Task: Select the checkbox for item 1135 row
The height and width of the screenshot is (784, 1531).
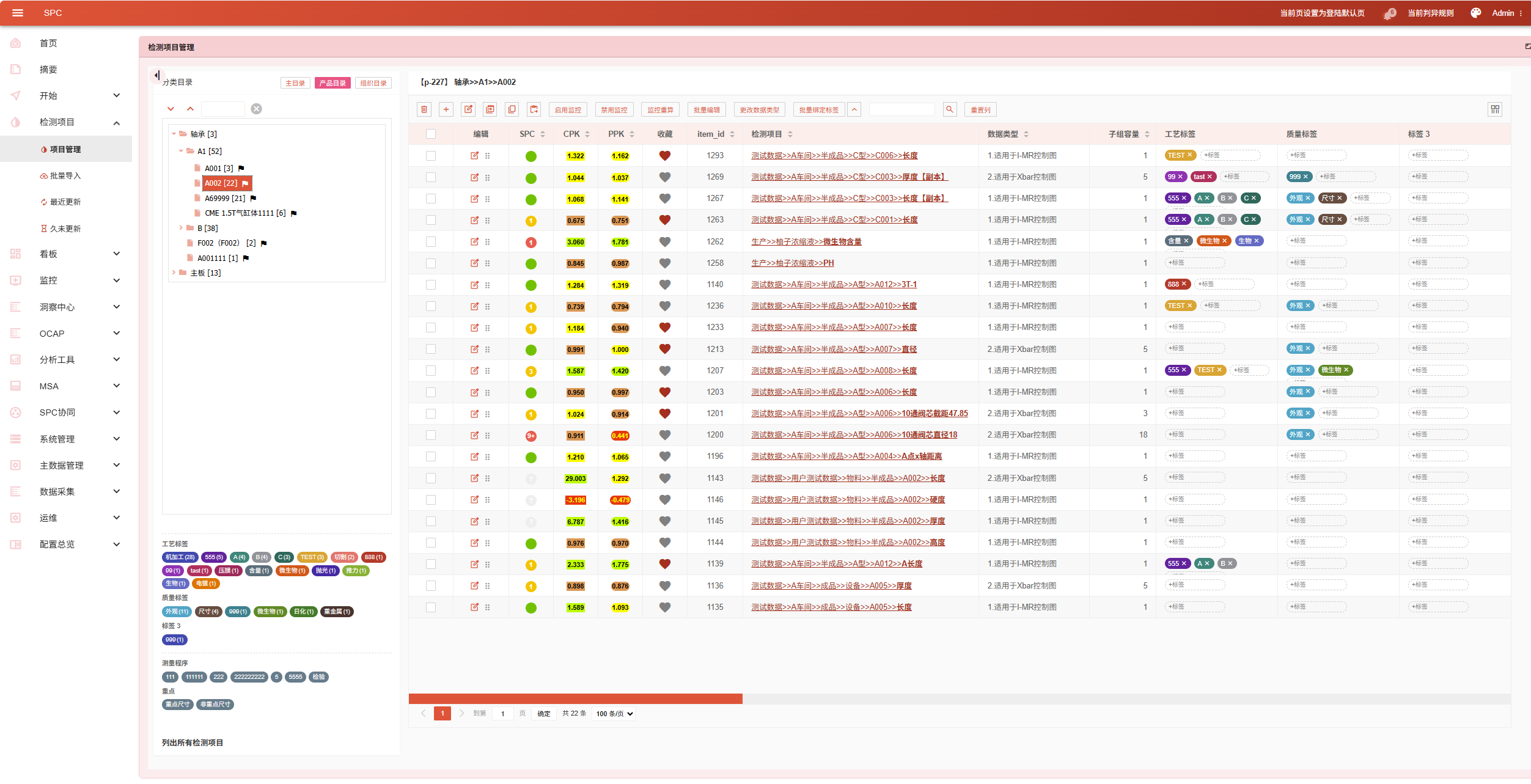Action: pyautogui.click(x=431, y=607)
